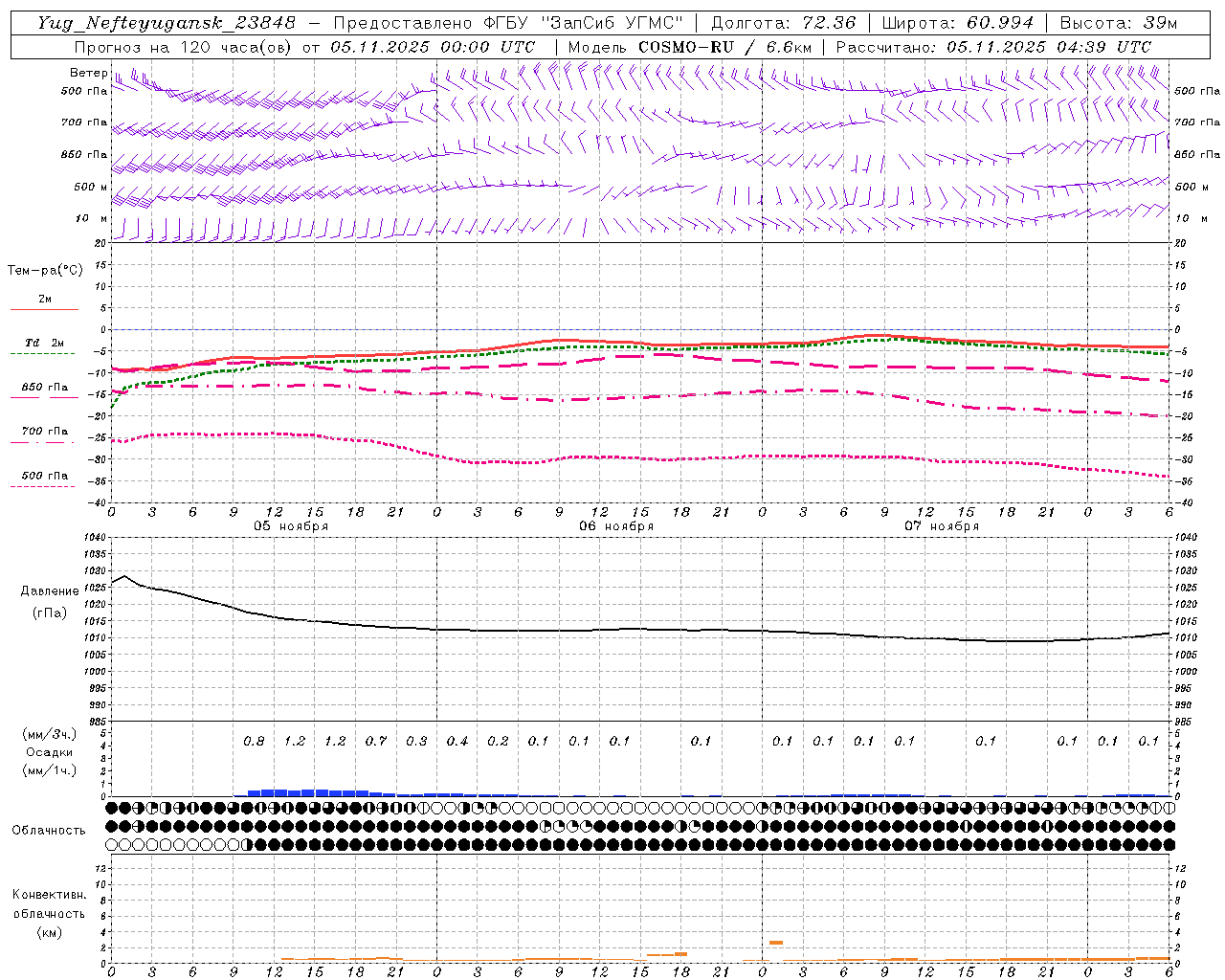Click the '(мм/3ч.)' precipitation unit label
Image resolution: width=1225 pixels, height=980 pixels.
point(50,734)
